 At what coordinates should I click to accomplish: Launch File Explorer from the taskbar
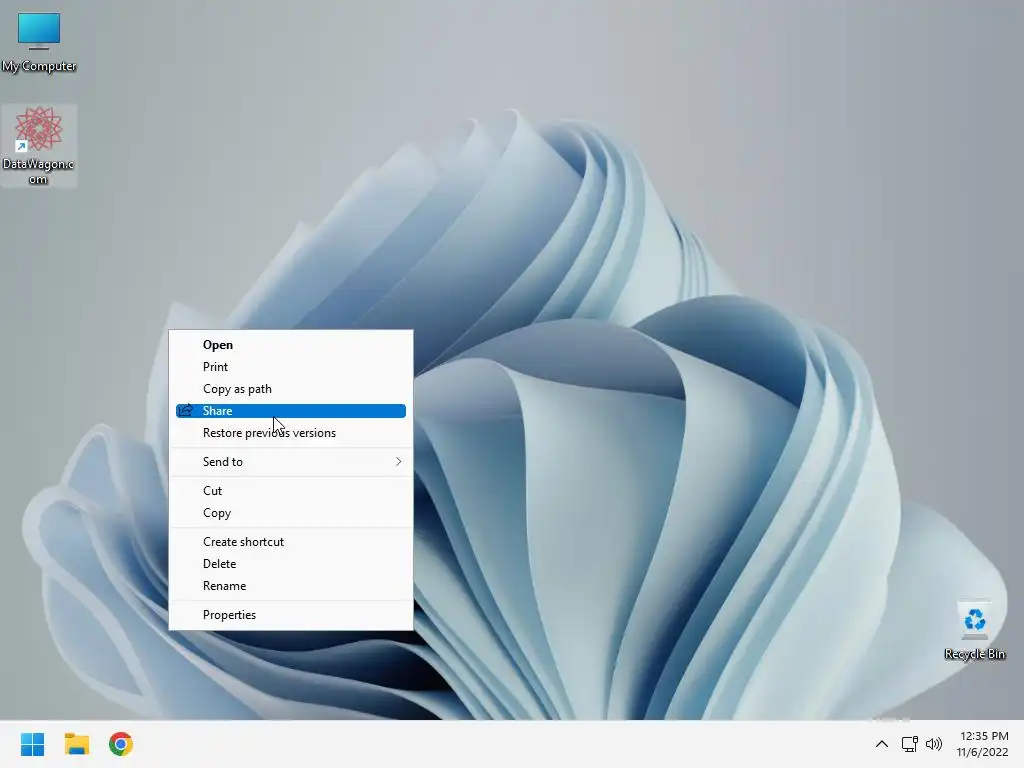coord(77,744)
